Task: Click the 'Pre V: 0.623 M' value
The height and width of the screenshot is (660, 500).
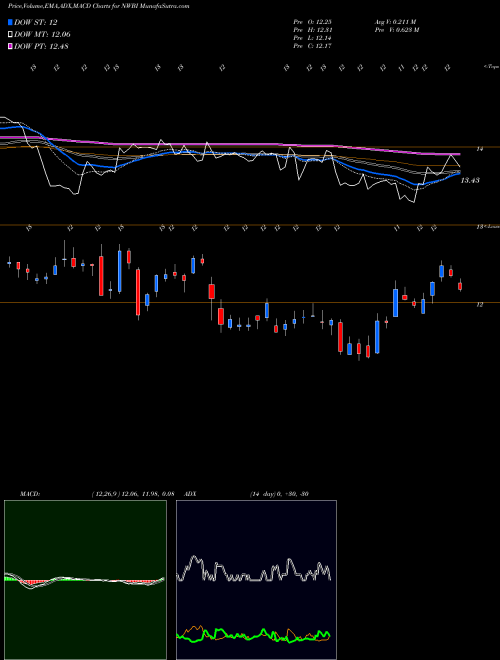Action: pos(397,30)
